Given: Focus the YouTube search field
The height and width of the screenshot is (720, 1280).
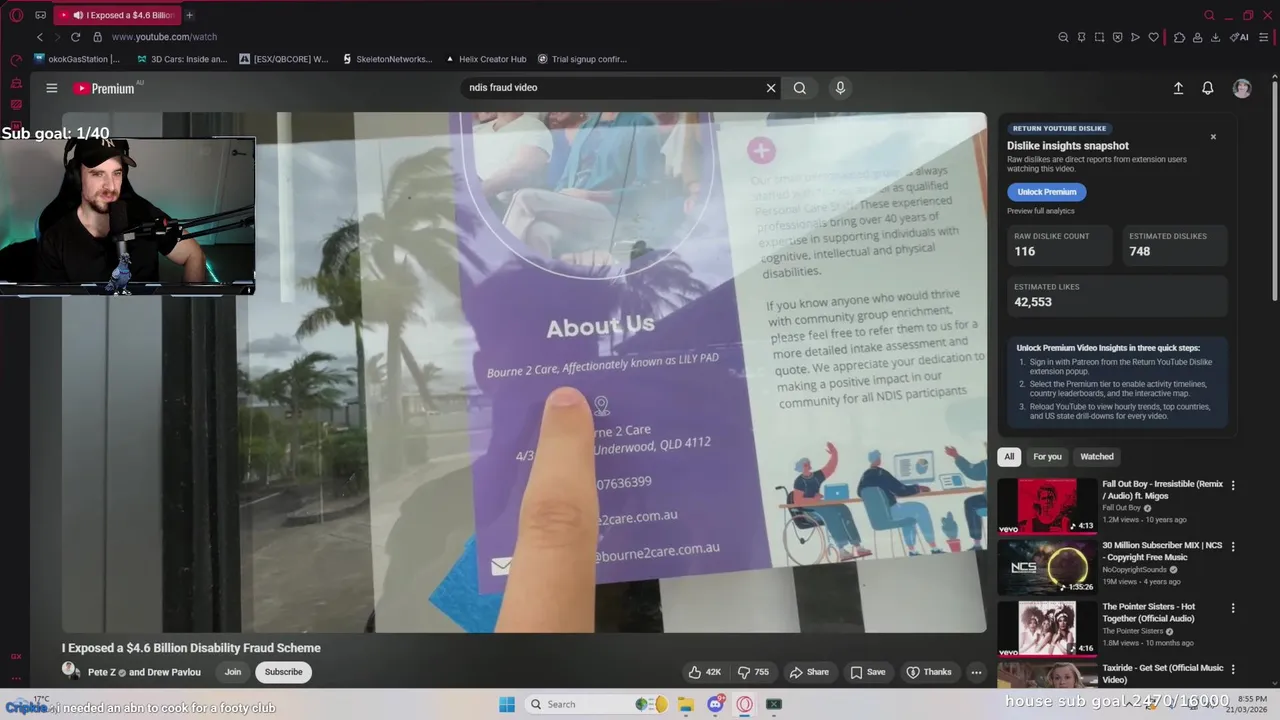Looking at the screenshot, I should coord(612,88).
